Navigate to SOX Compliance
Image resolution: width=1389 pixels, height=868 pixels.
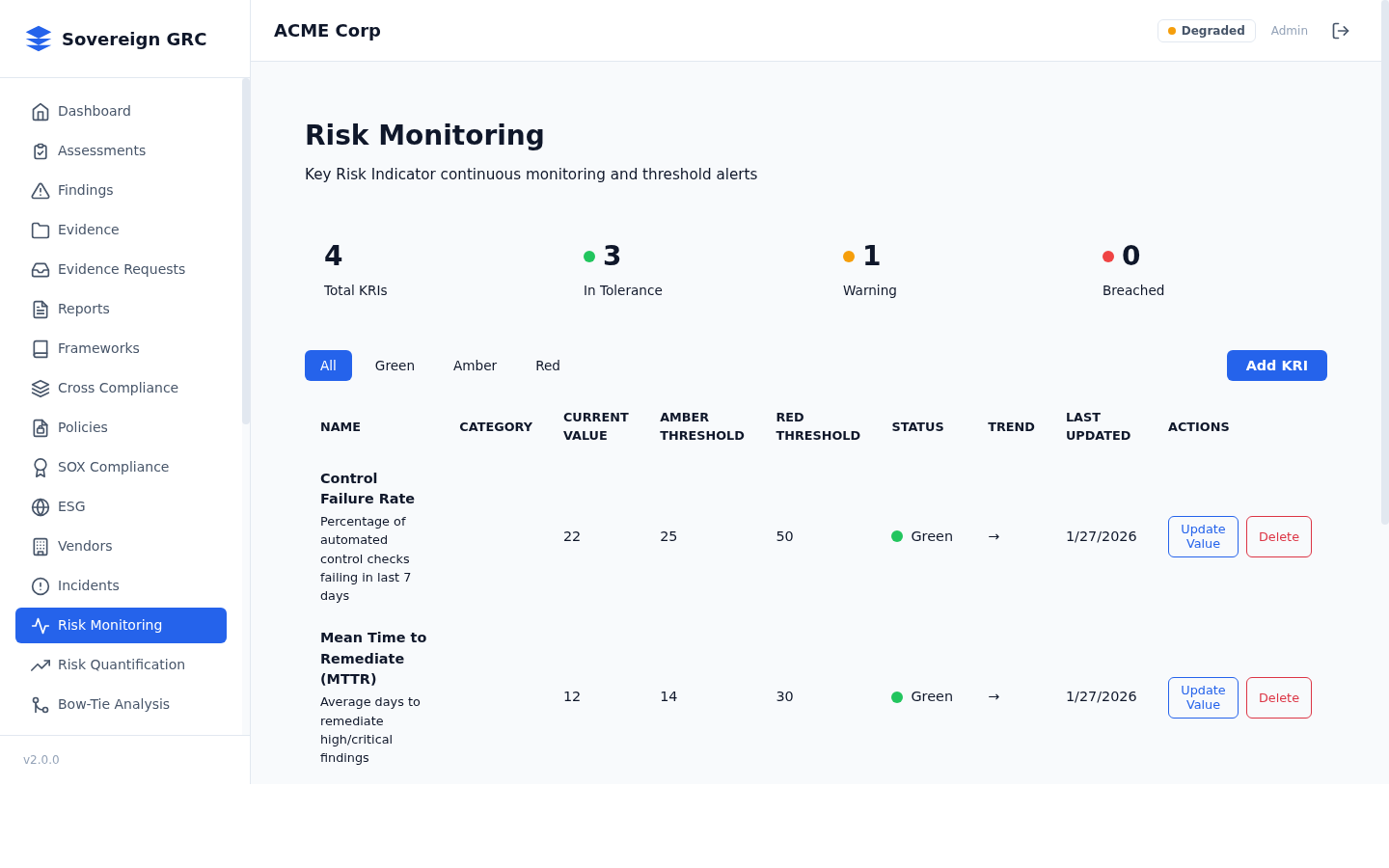tap(113, 467)
